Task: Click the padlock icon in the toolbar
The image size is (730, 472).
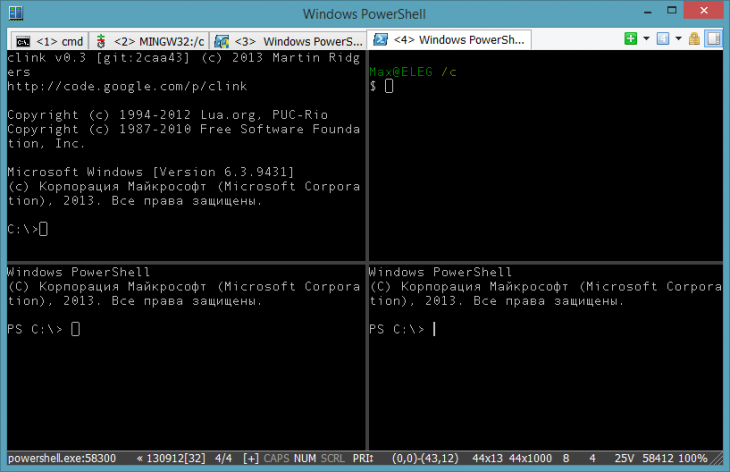Action: [x=694, y=39]
